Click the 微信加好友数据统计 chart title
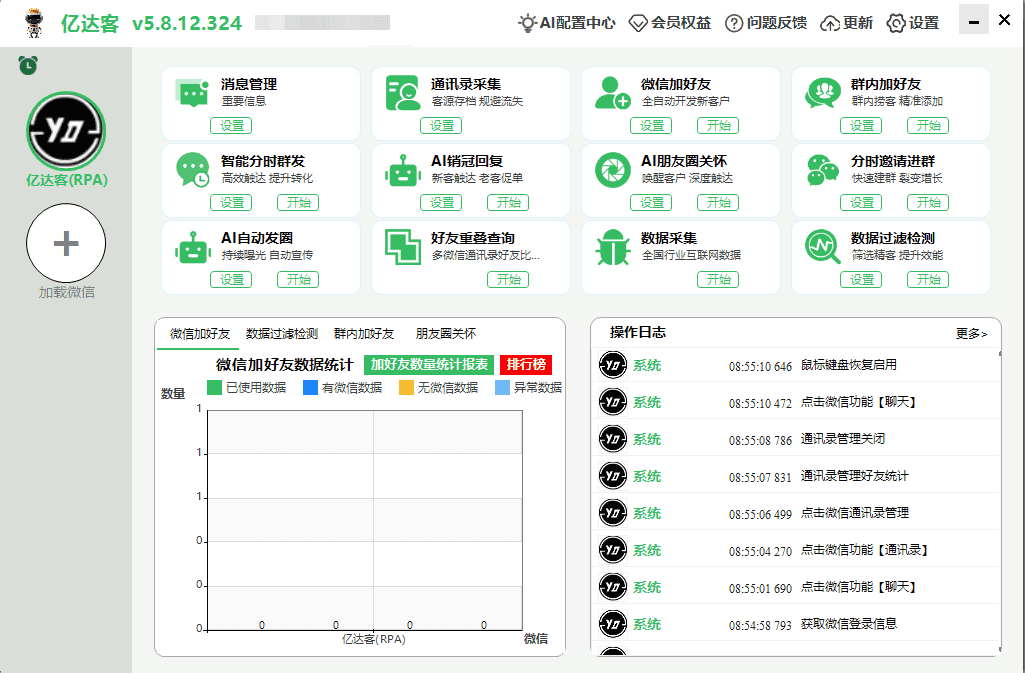This screenshot has height=673, width=1025. (285, 365)
